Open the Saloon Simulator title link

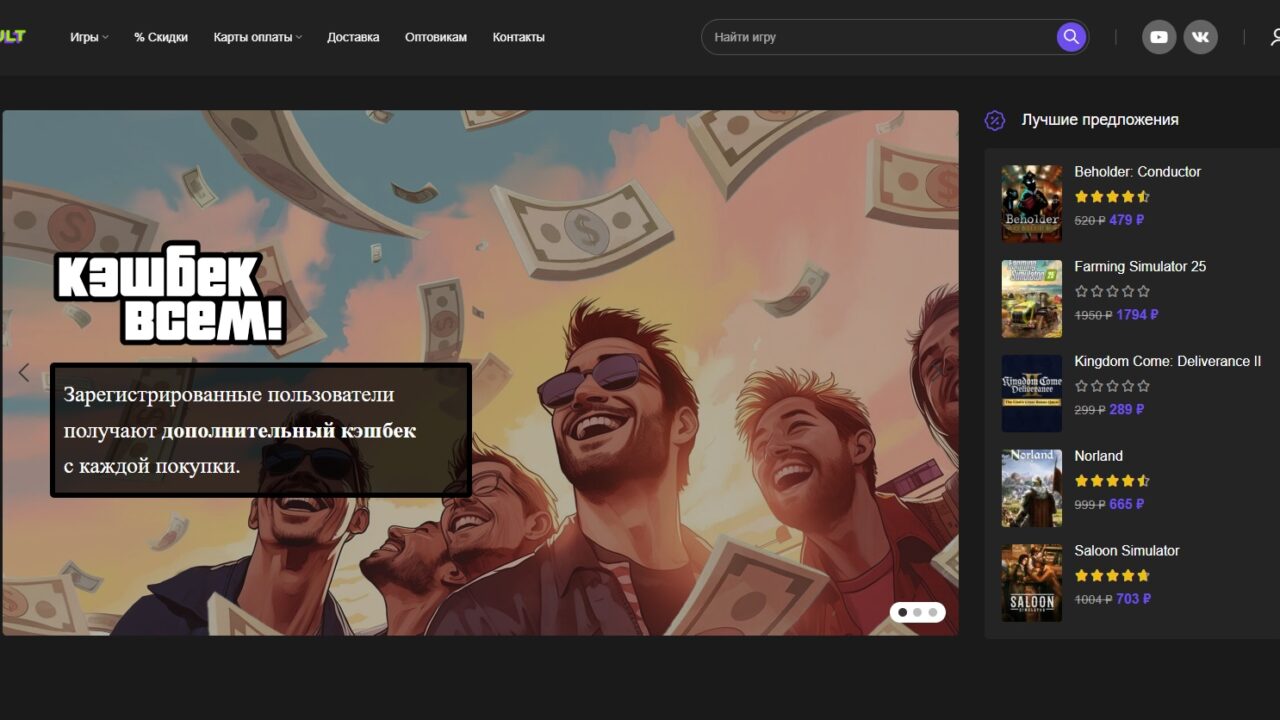[x=1126, y=551]
